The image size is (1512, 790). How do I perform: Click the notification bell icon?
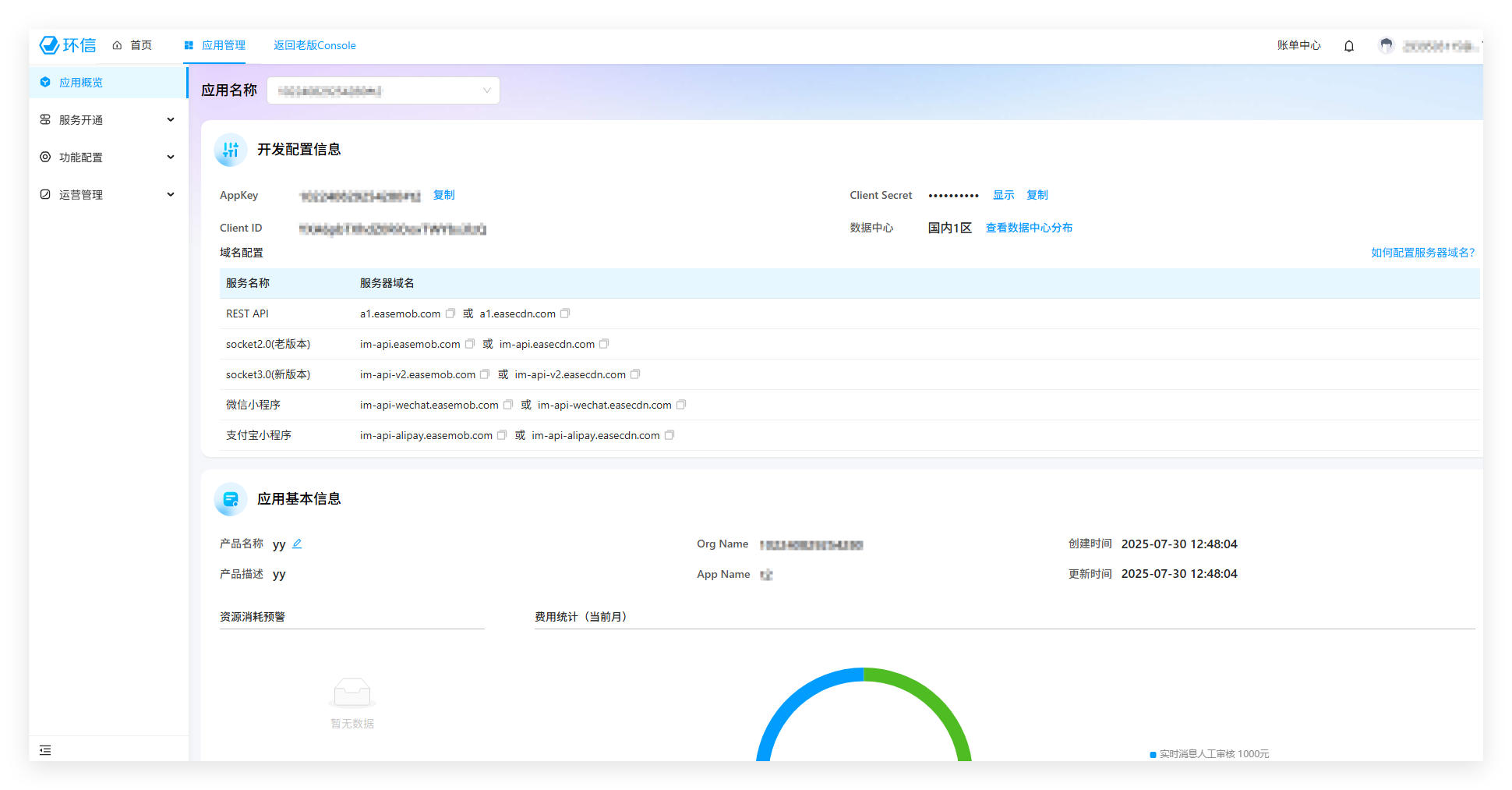coord(1349,46)
